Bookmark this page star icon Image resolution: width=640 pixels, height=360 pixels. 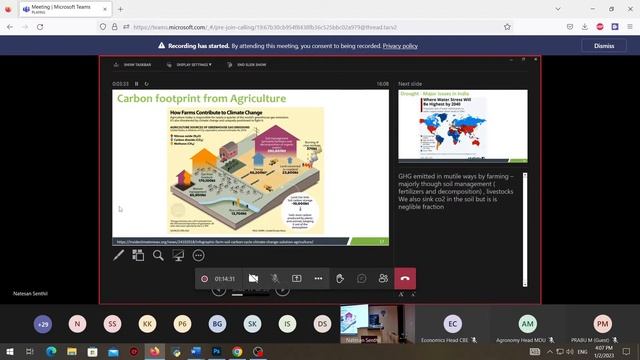coord(507,27)
